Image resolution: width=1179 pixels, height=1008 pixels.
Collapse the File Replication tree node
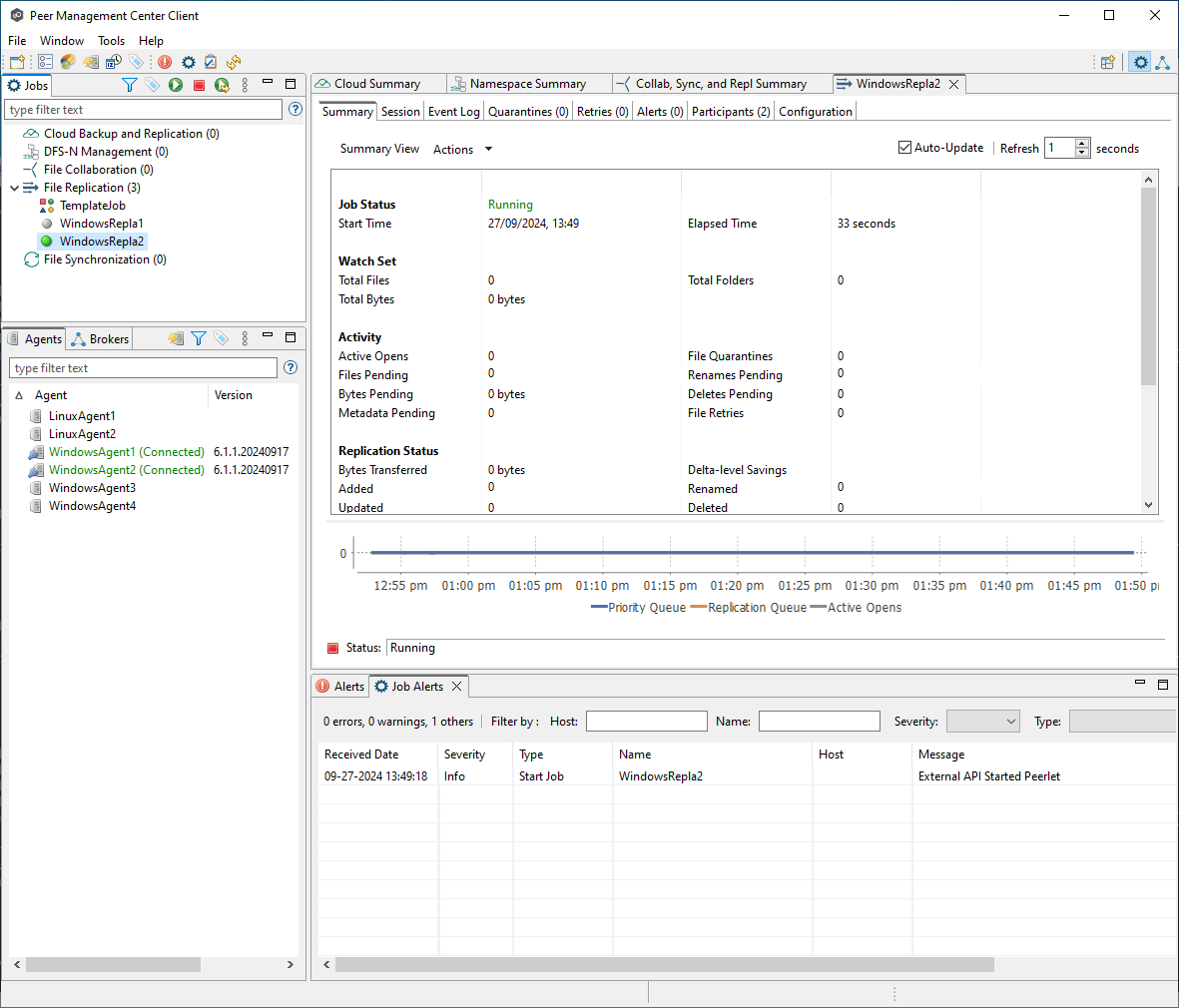point(15,188)
